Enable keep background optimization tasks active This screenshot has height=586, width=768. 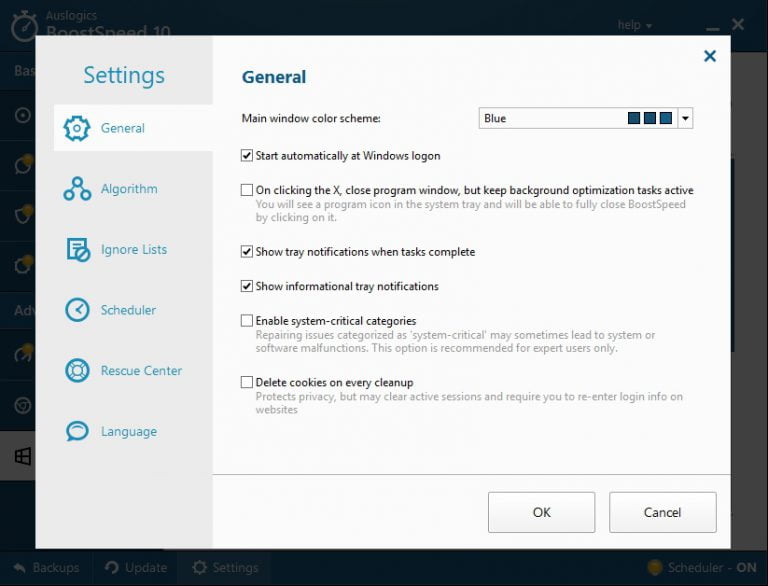(247, 190)
